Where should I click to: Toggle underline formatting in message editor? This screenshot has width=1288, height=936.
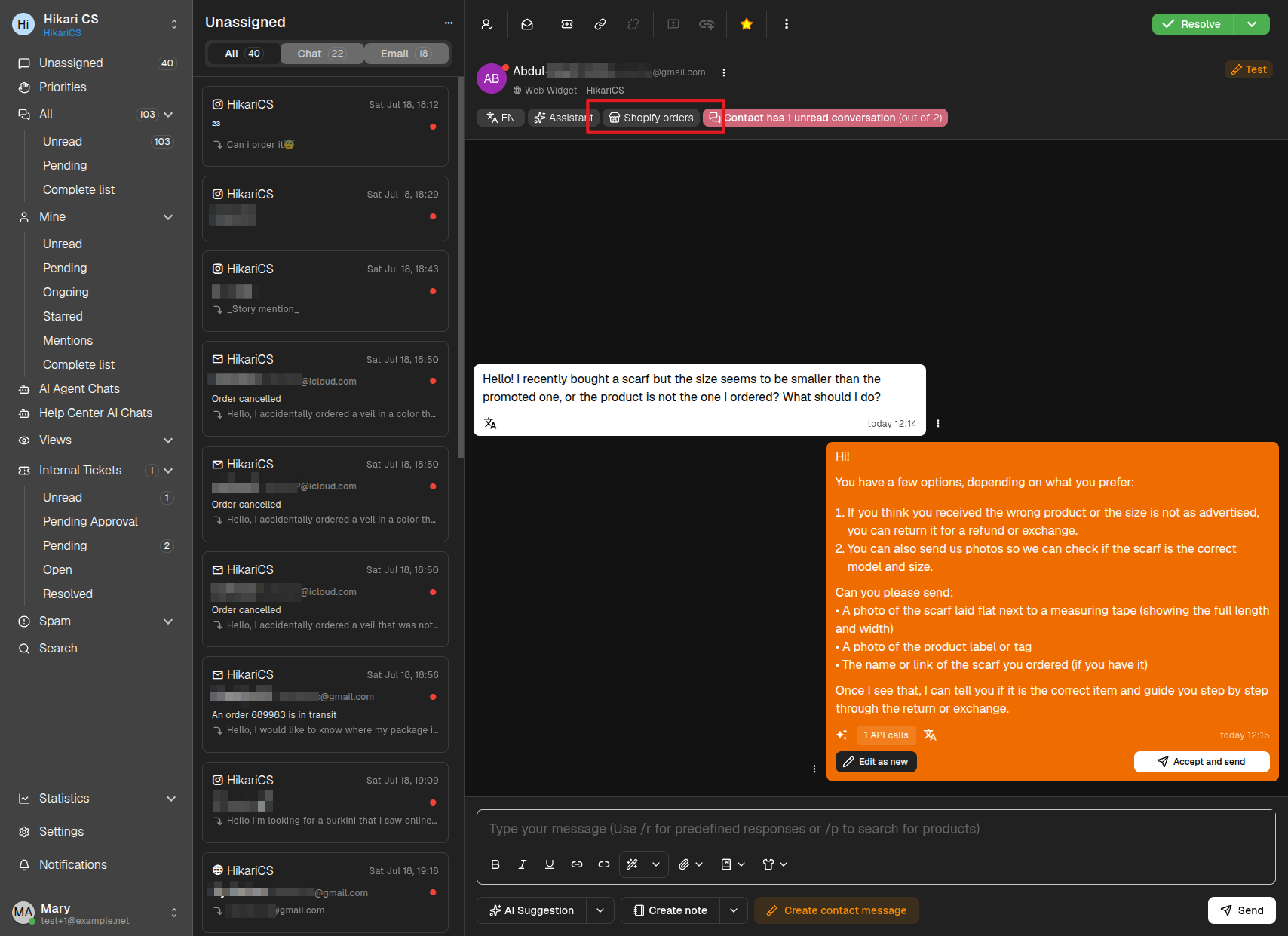tap(550, 864)
